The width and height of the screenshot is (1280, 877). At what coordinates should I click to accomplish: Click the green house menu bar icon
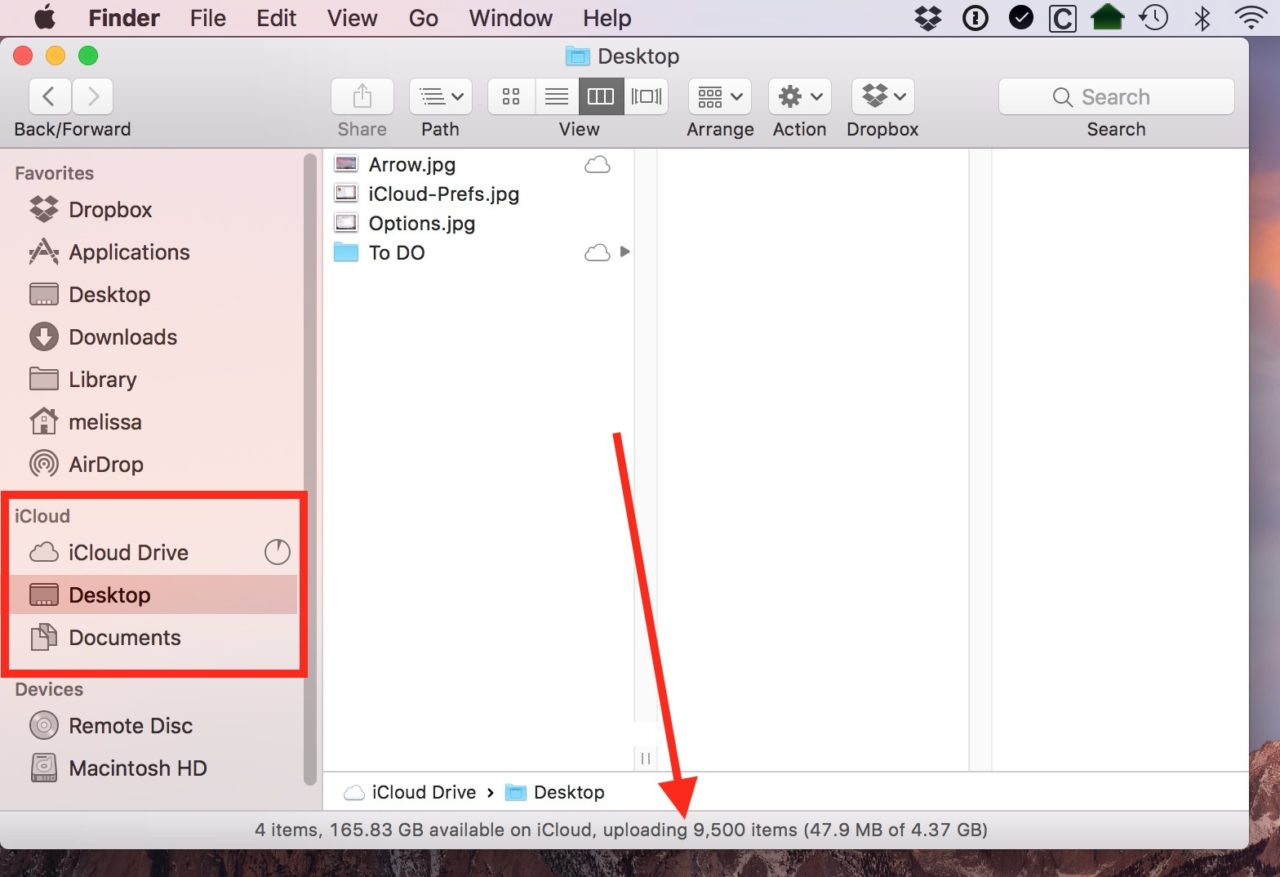[1107, 18]
